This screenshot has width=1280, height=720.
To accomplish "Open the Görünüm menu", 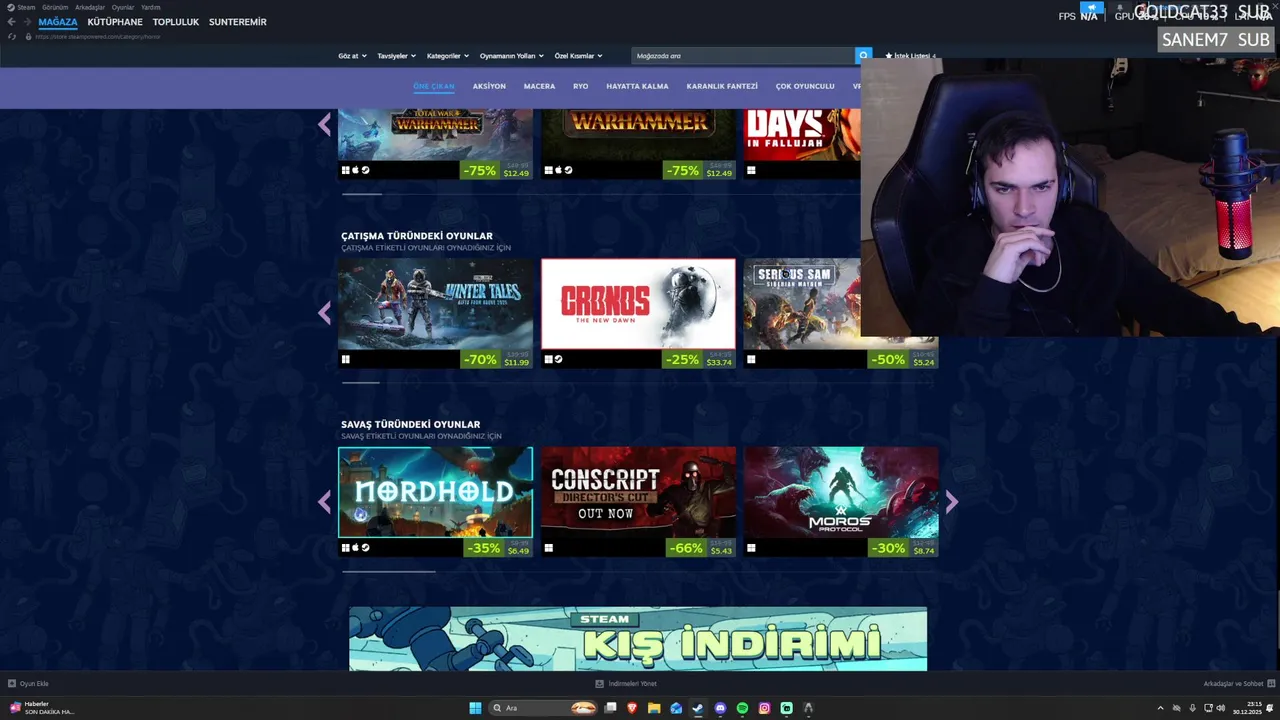I will [55, 7].
